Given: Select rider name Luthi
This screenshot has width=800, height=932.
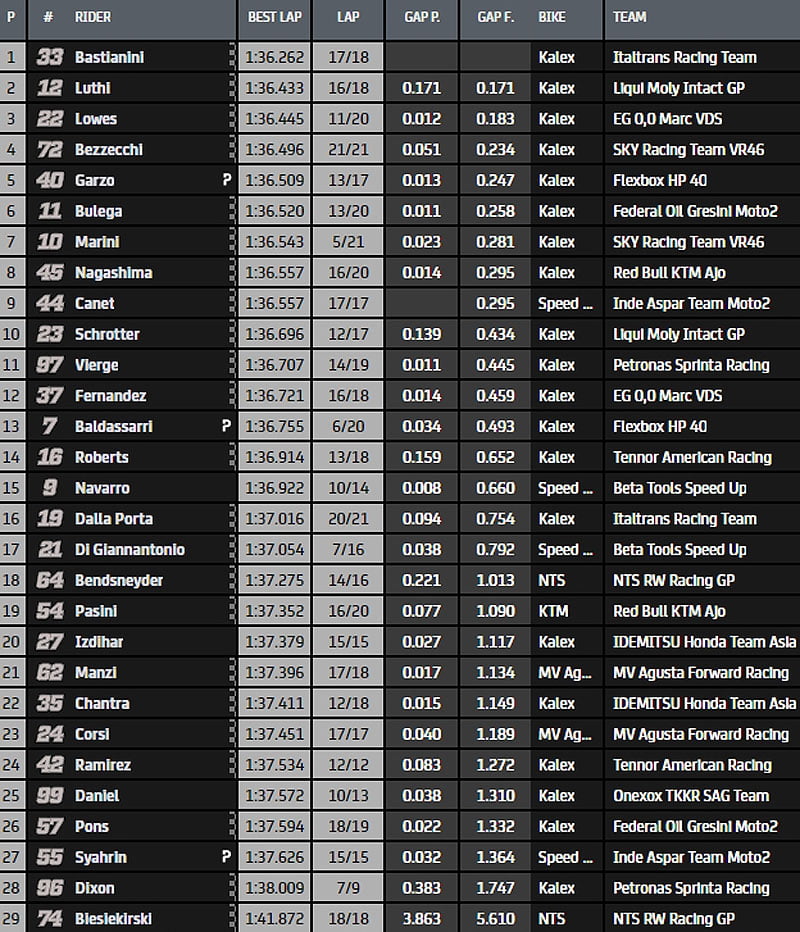Looking at the screenshot, I should (x=95, y=89).
